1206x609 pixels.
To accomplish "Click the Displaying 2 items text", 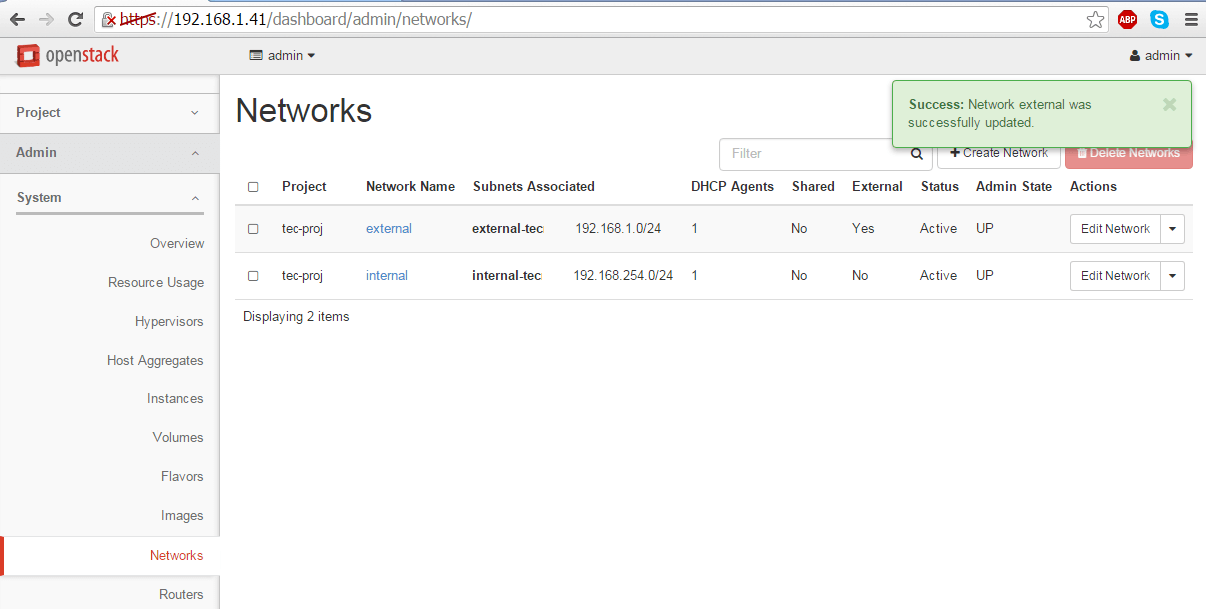I will pyautogui.click(x=296, y=317).
